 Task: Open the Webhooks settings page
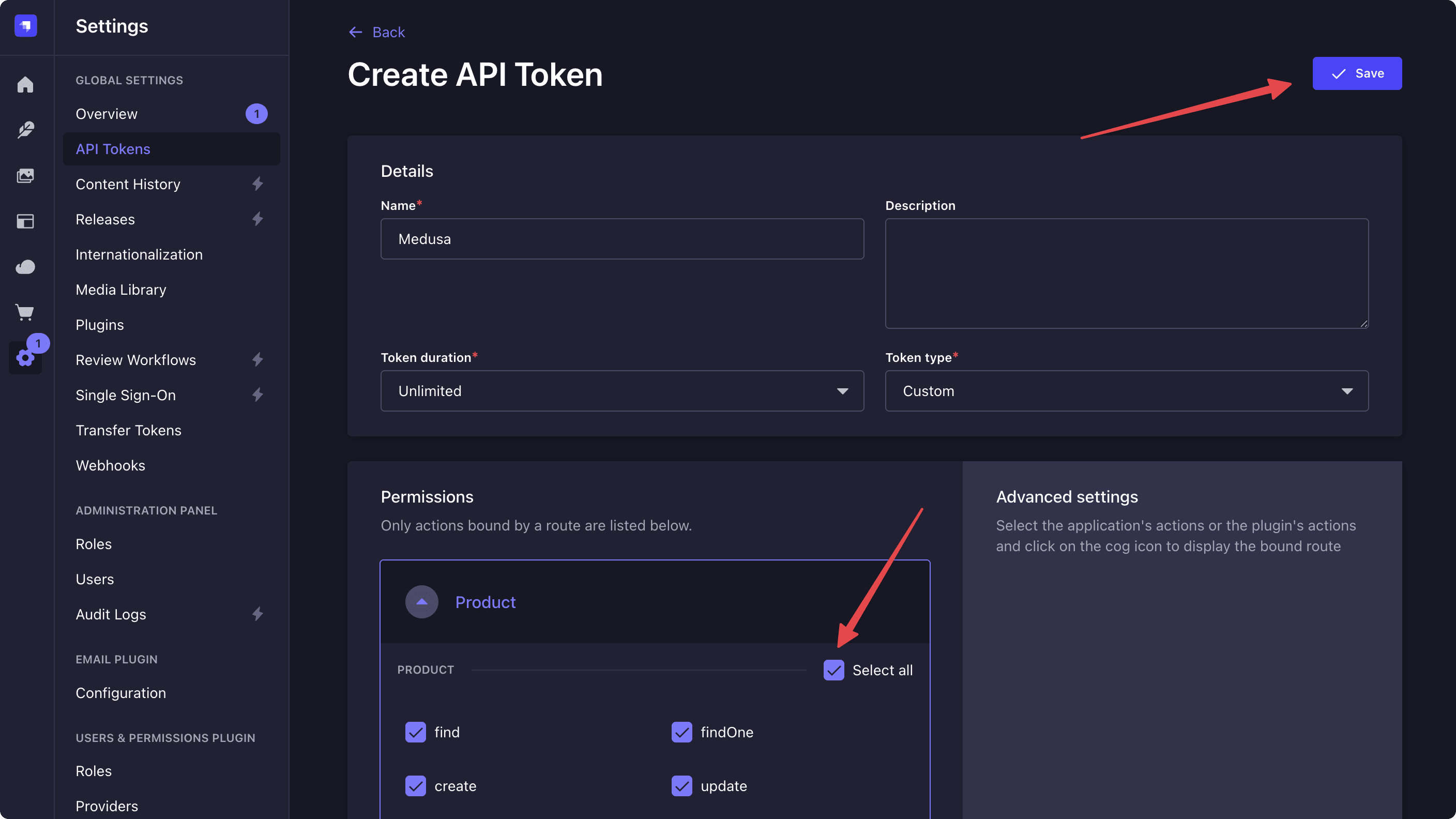pos(111,465)
